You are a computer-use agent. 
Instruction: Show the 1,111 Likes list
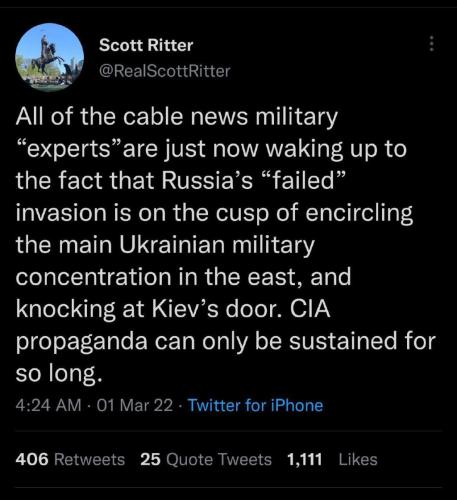coord(332,459)
